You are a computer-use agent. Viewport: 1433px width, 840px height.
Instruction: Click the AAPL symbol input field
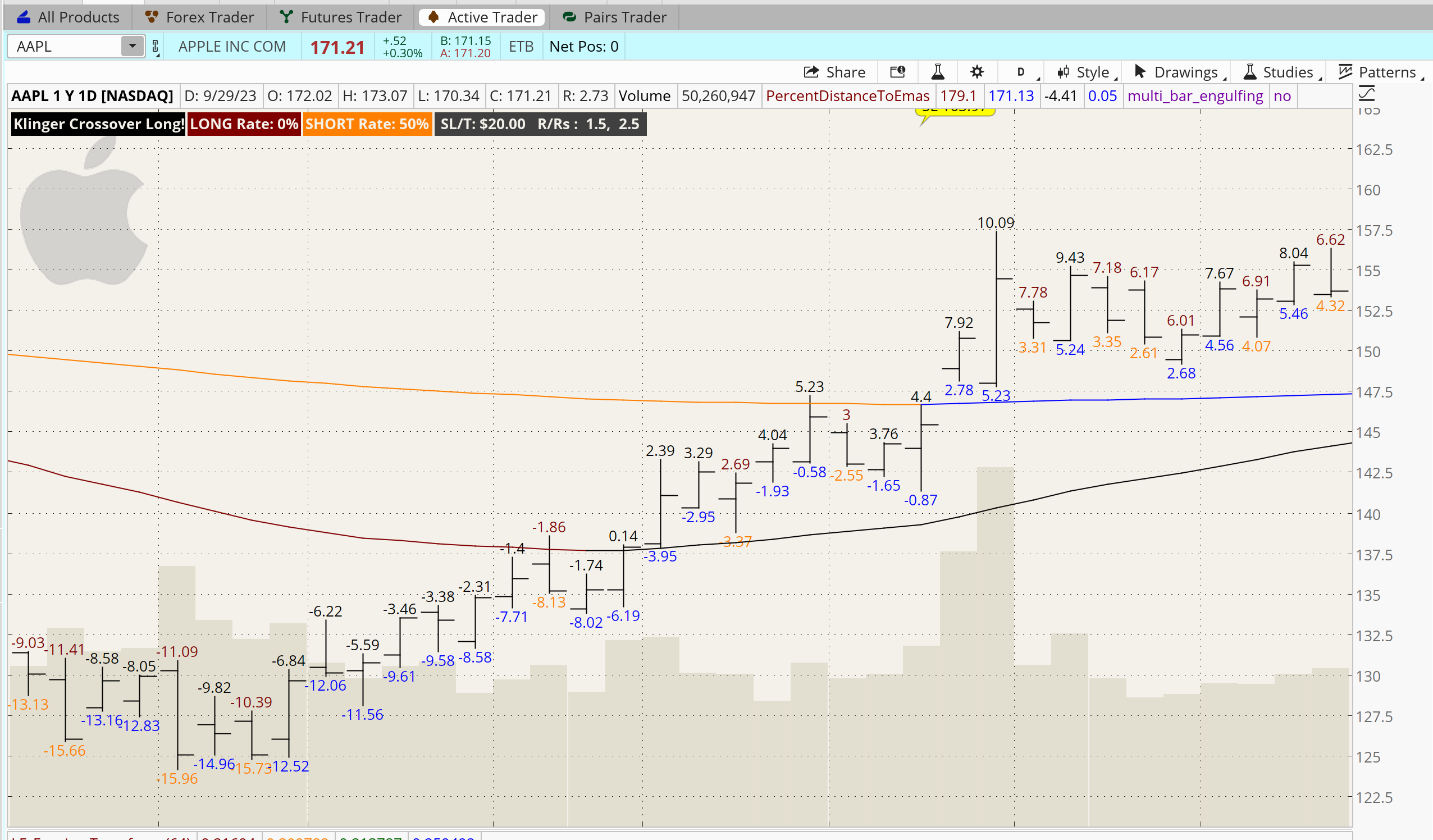(x=63, y=46)
